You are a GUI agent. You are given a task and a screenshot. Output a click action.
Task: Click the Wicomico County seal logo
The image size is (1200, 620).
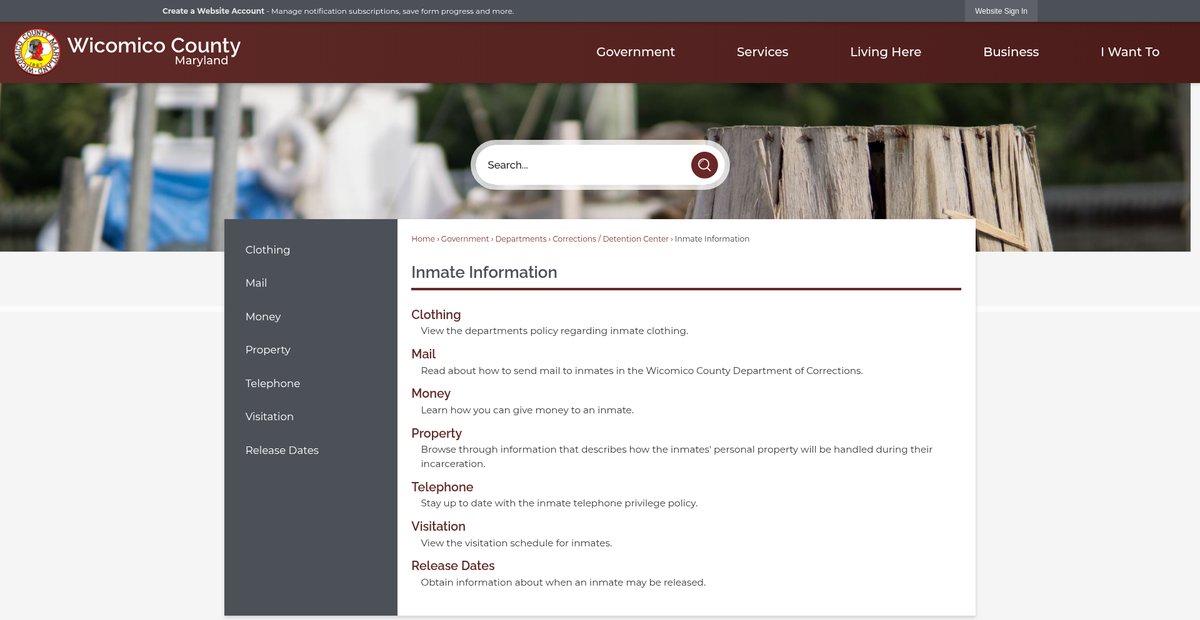pyautogui.click(x=38, y=51)
